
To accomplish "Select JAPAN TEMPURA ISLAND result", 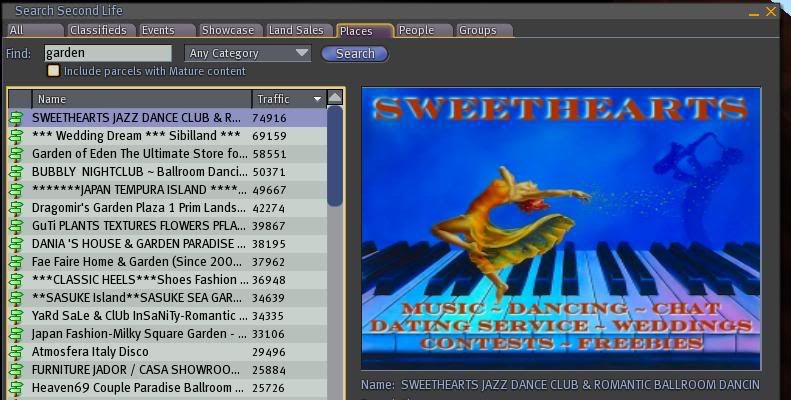I will 139,190.
